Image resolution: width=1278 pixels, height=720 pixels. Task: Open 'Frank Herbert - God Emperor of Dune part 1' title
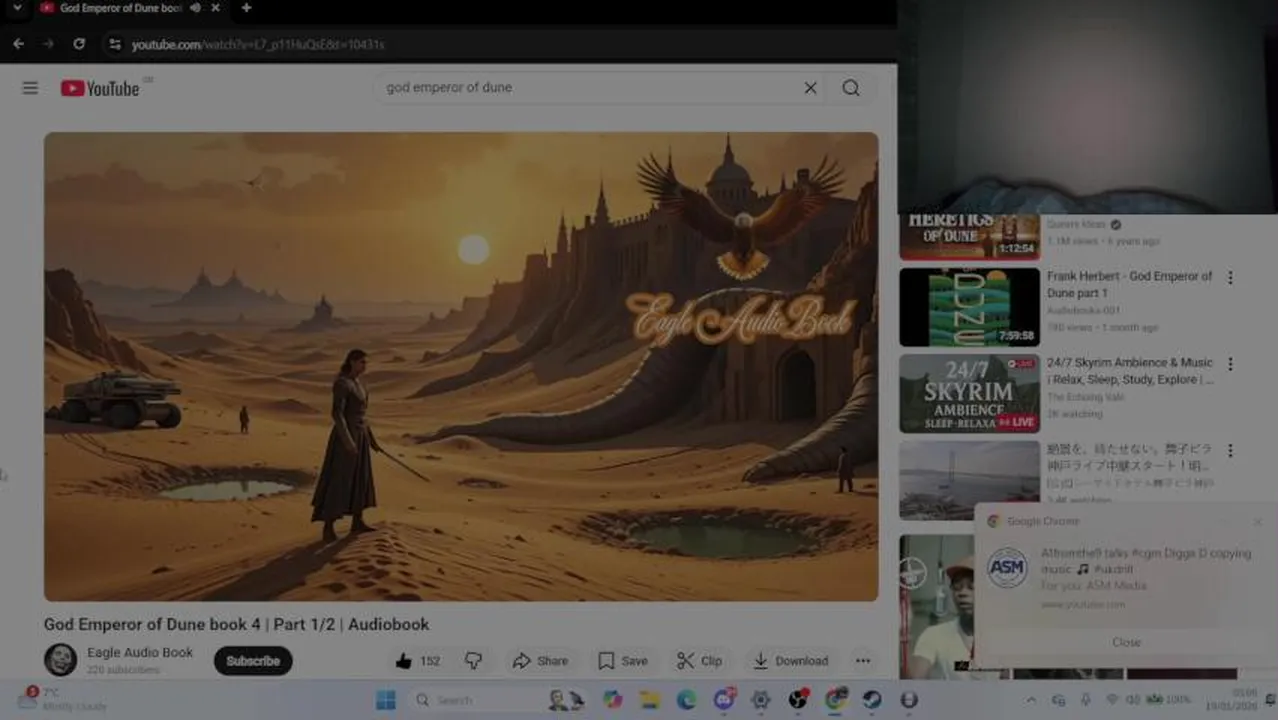coord(1129,284)
